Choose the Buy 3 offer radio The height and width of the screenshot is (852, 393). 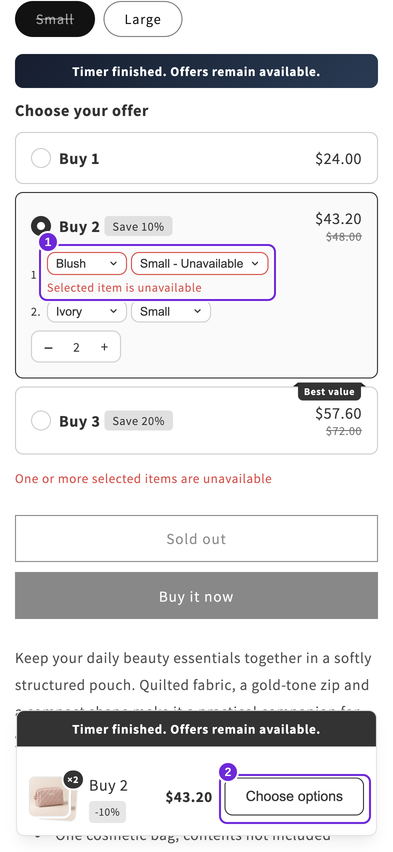pyautogui.click(x=41, y=421)
